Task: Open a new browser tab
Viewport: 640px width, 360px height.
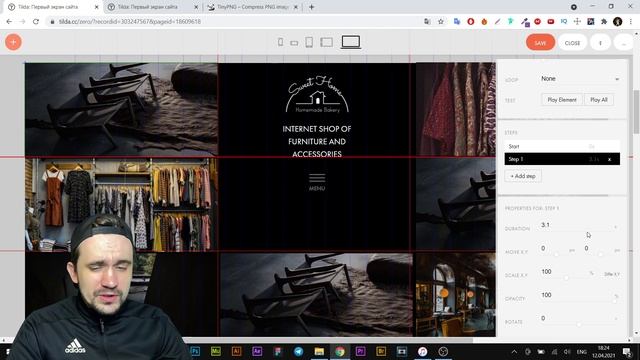Action: (311, 7)
